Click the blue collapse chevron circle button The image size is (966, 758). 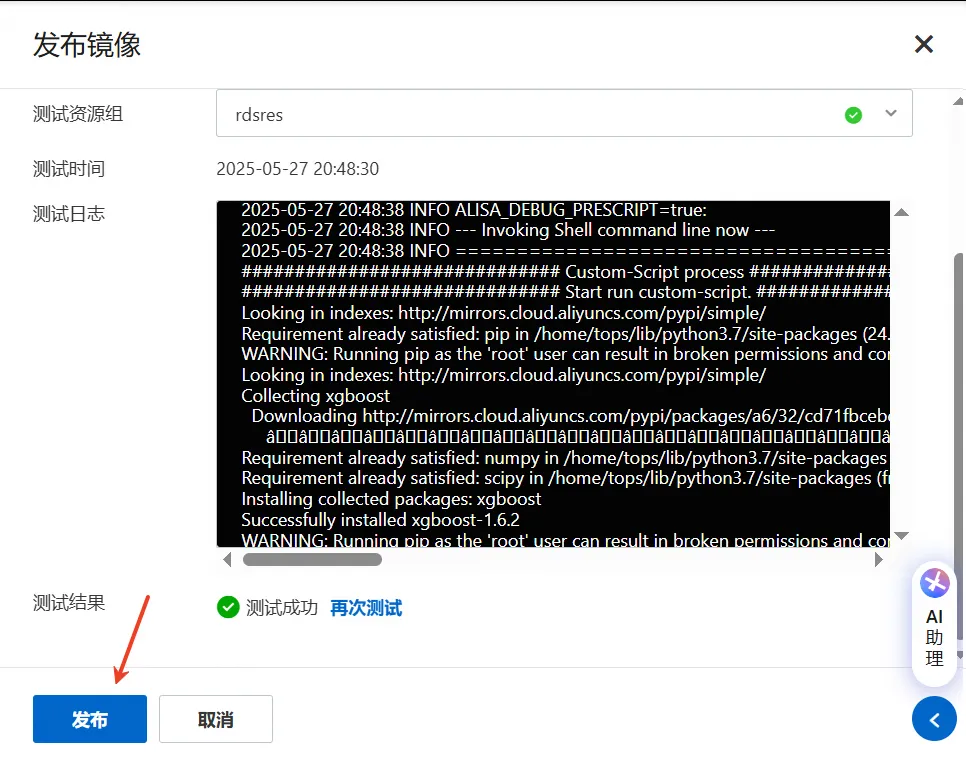[935, 719]
